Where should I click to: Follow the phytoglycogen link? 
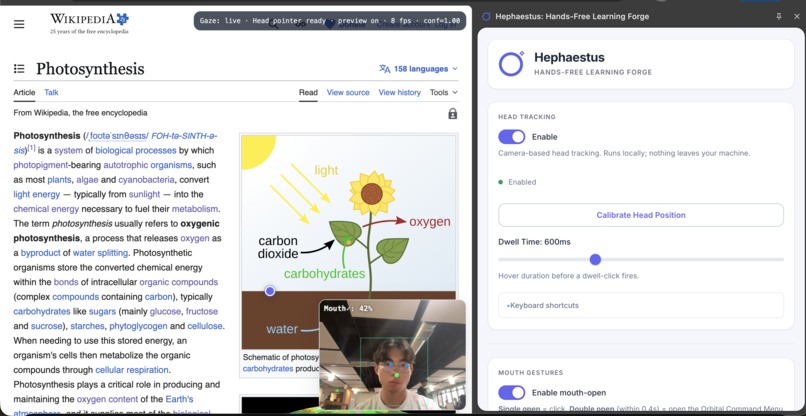click(x=138, y=326)
